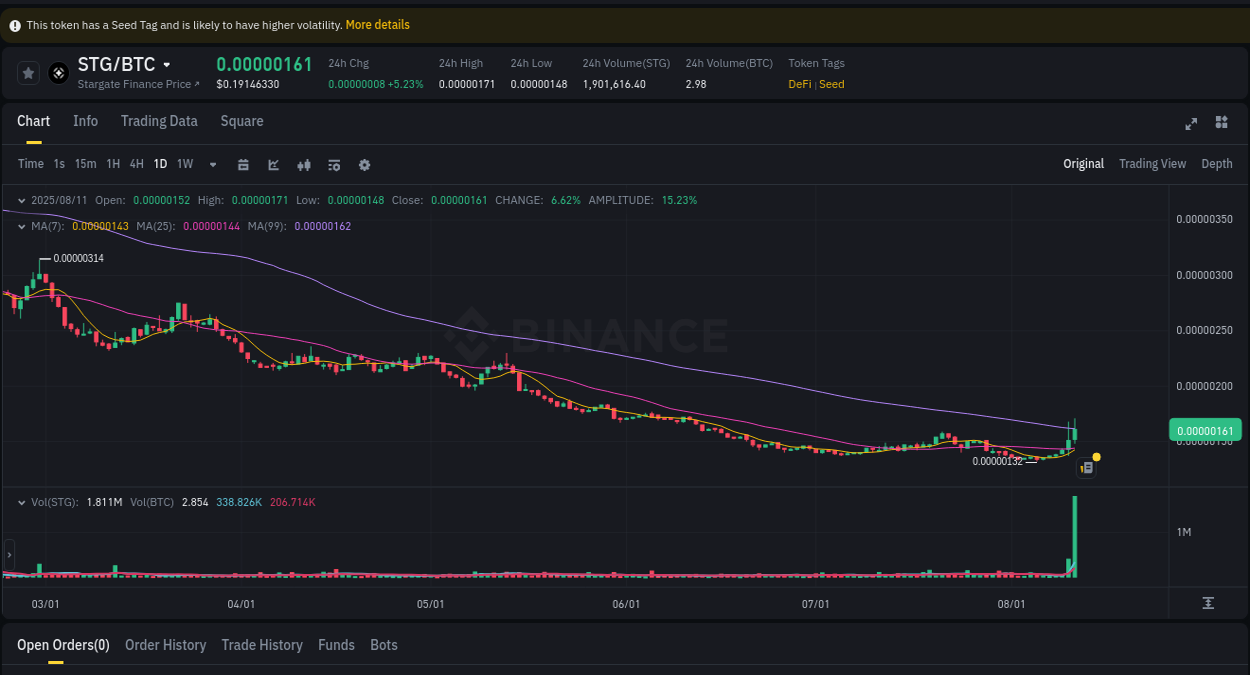
Task: Click the STG token logo
Action: click(57, 72)
